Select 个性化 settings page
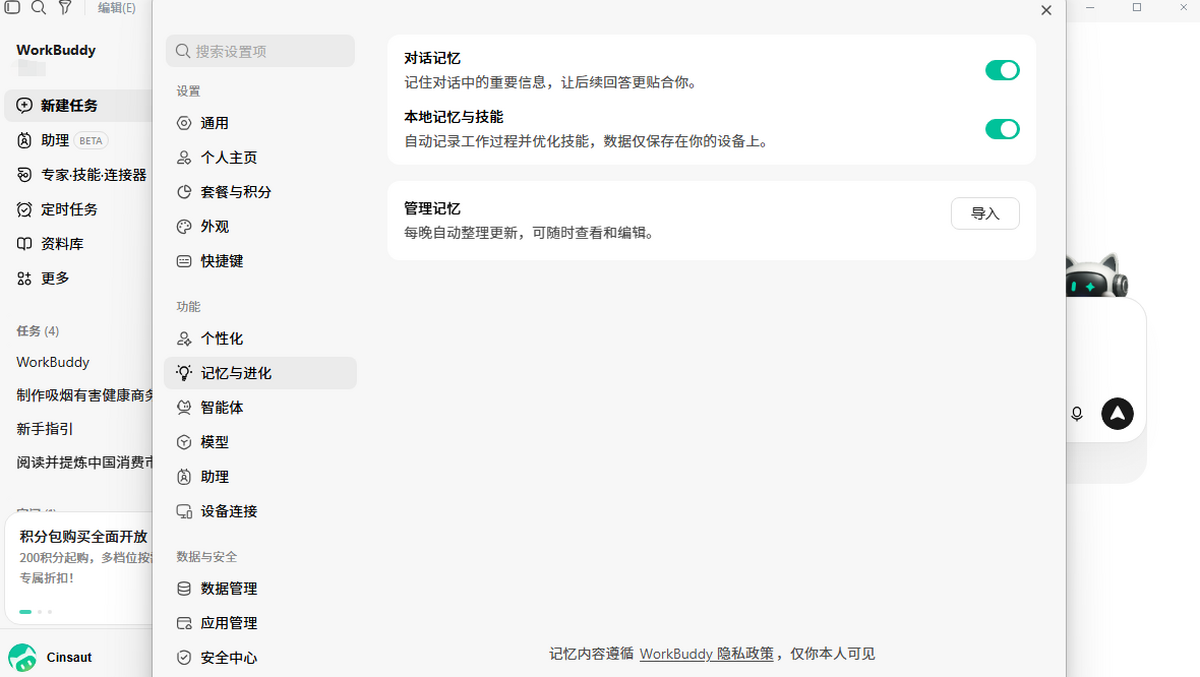Screen dimensions: 1200x677 click(x=260, y=339)
